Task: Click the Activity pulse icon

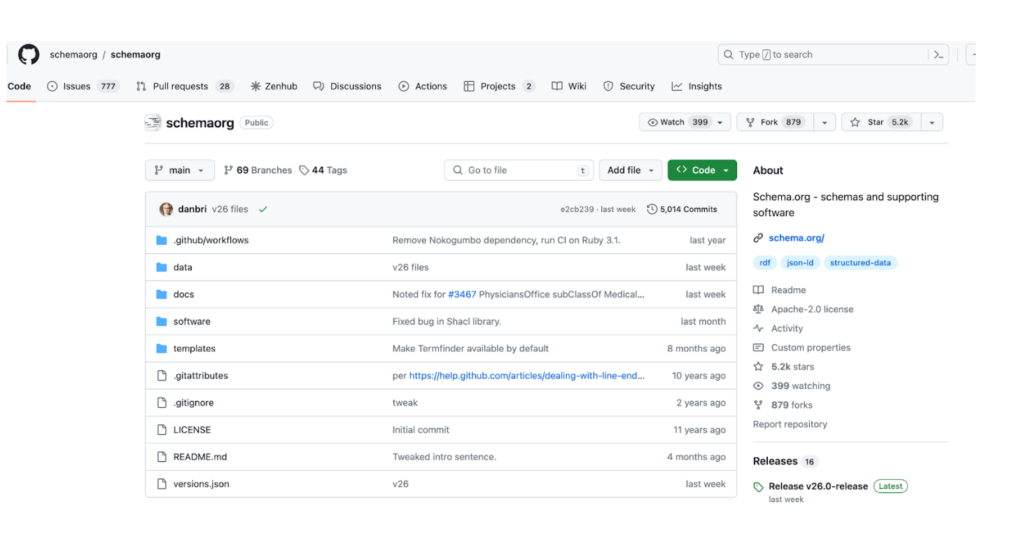Action: click(x=758, y=329)
